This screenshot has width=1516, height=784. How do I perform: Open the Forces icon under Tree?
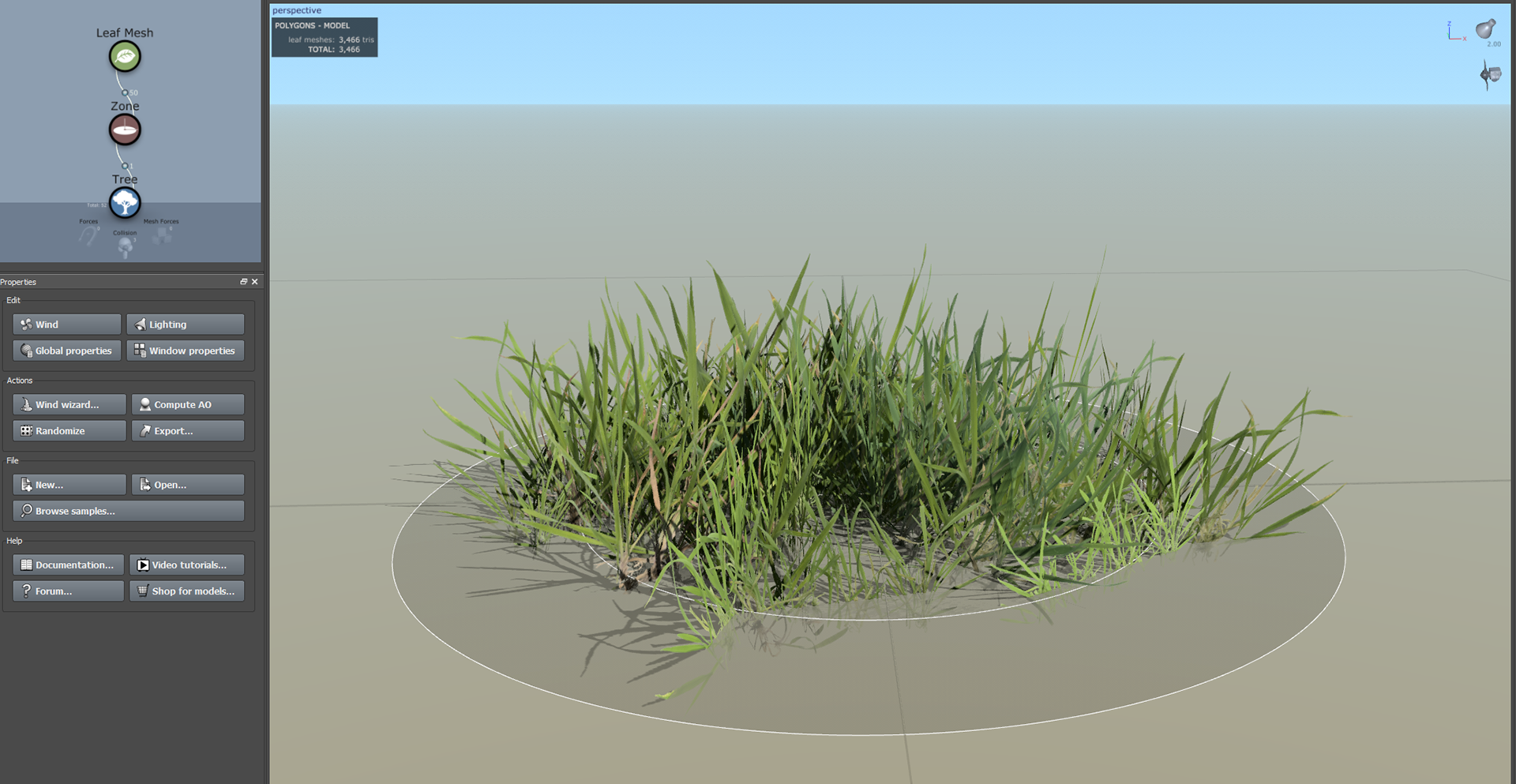point(89,235)
